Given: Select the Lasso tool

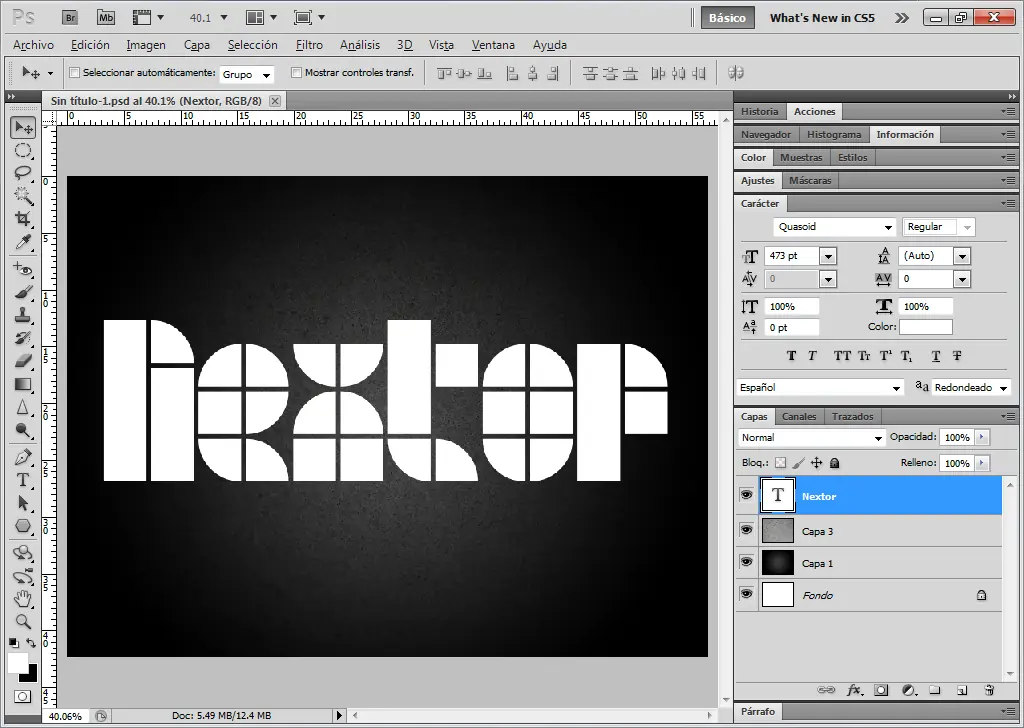Looking at the screenshot, I should pyautogui.click(x=23, y=173).
